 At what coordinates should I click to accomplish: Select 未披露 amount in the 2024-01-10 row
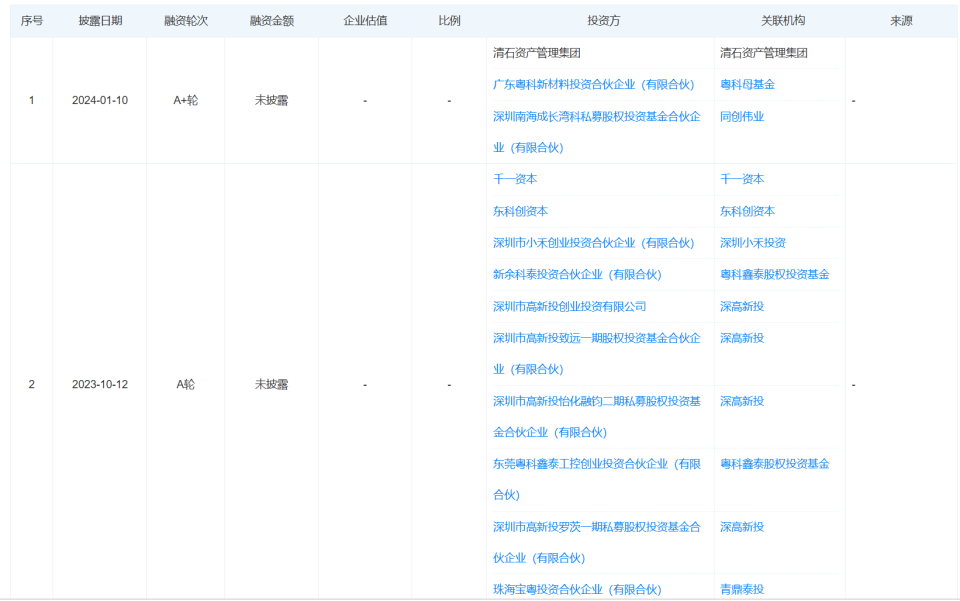tap(271, 100)
